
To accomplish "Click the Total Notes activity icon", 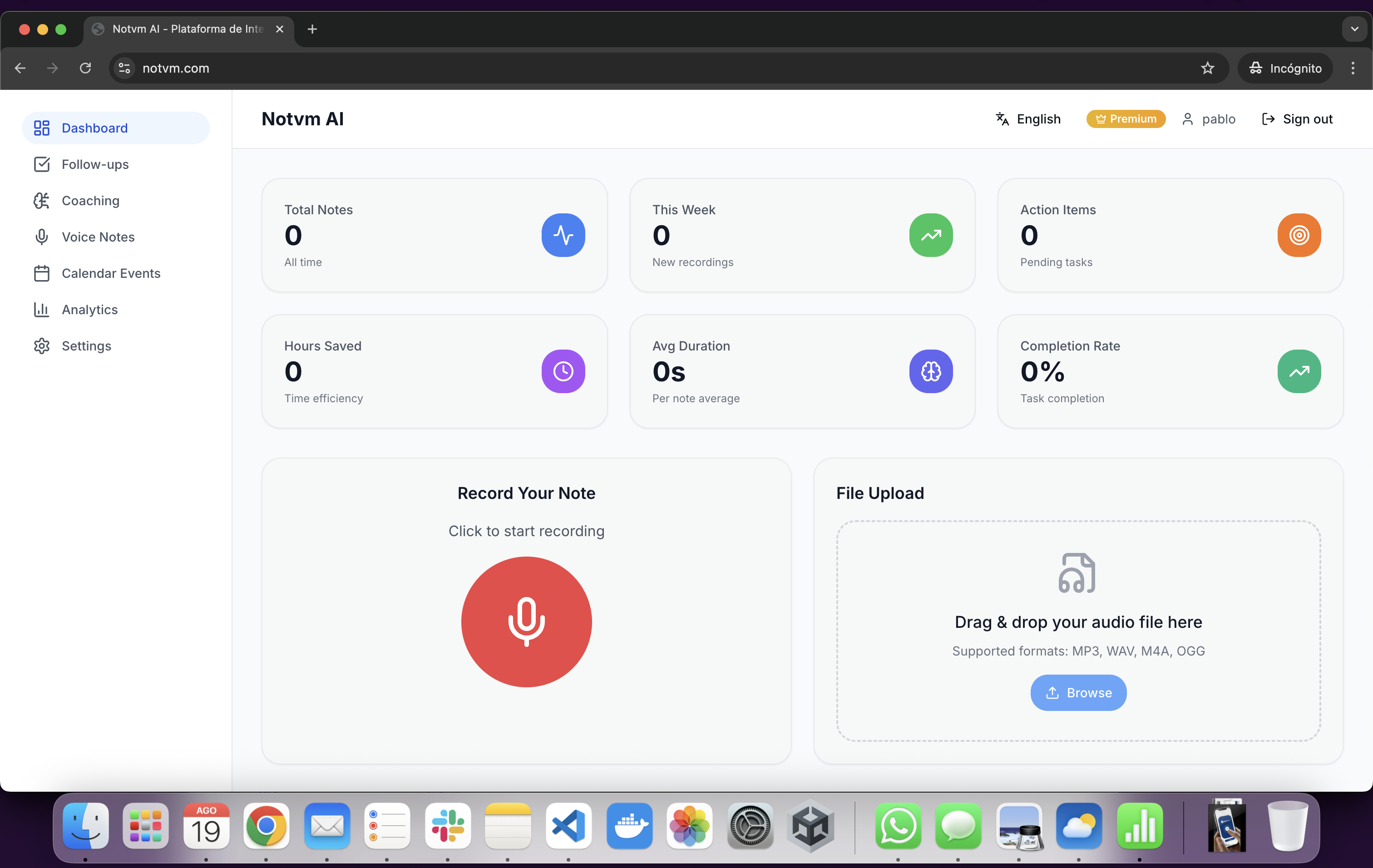I will [563, 235].
